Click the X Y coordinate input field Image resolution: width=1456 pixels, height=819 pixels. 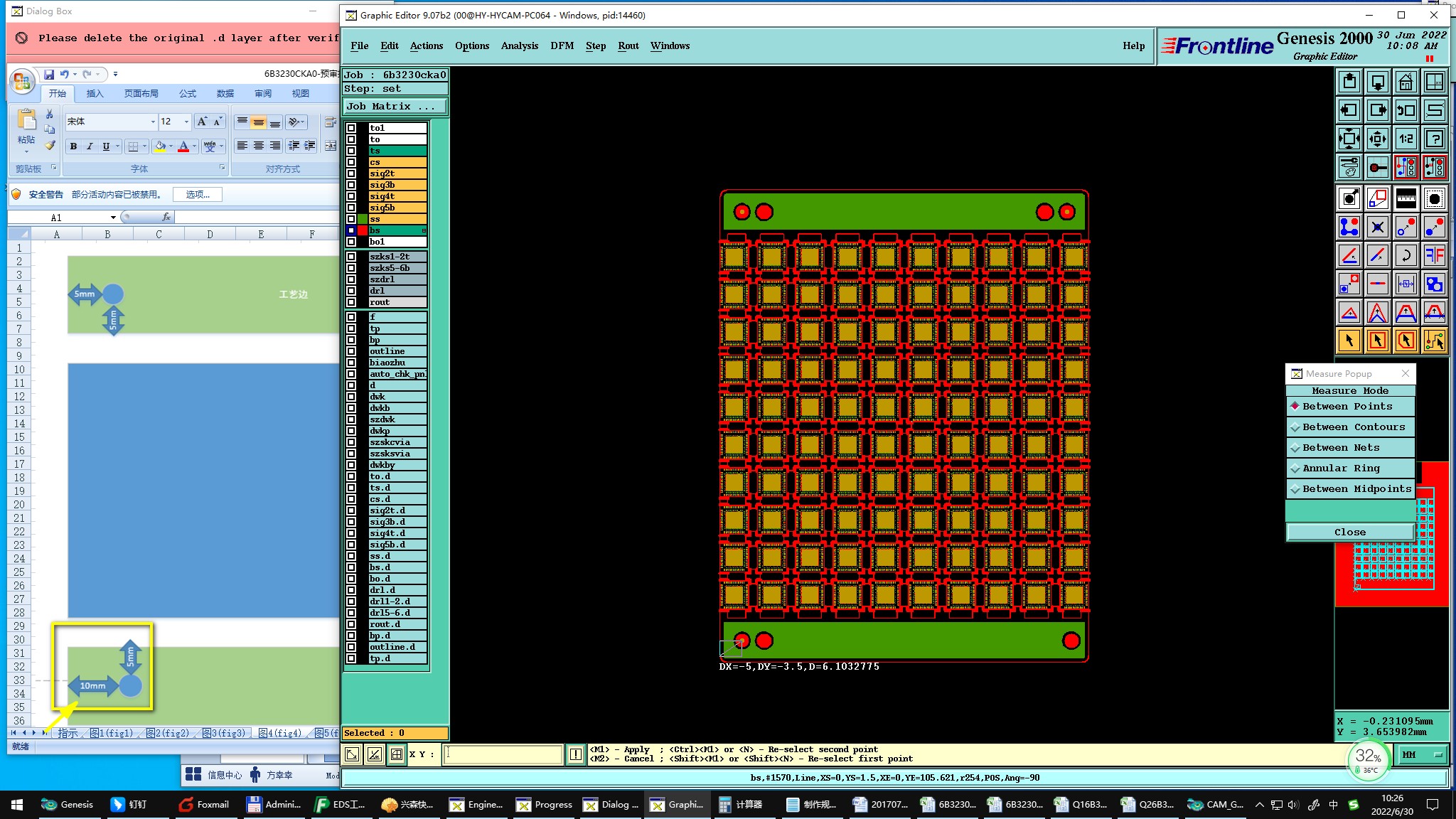[503, 754]
